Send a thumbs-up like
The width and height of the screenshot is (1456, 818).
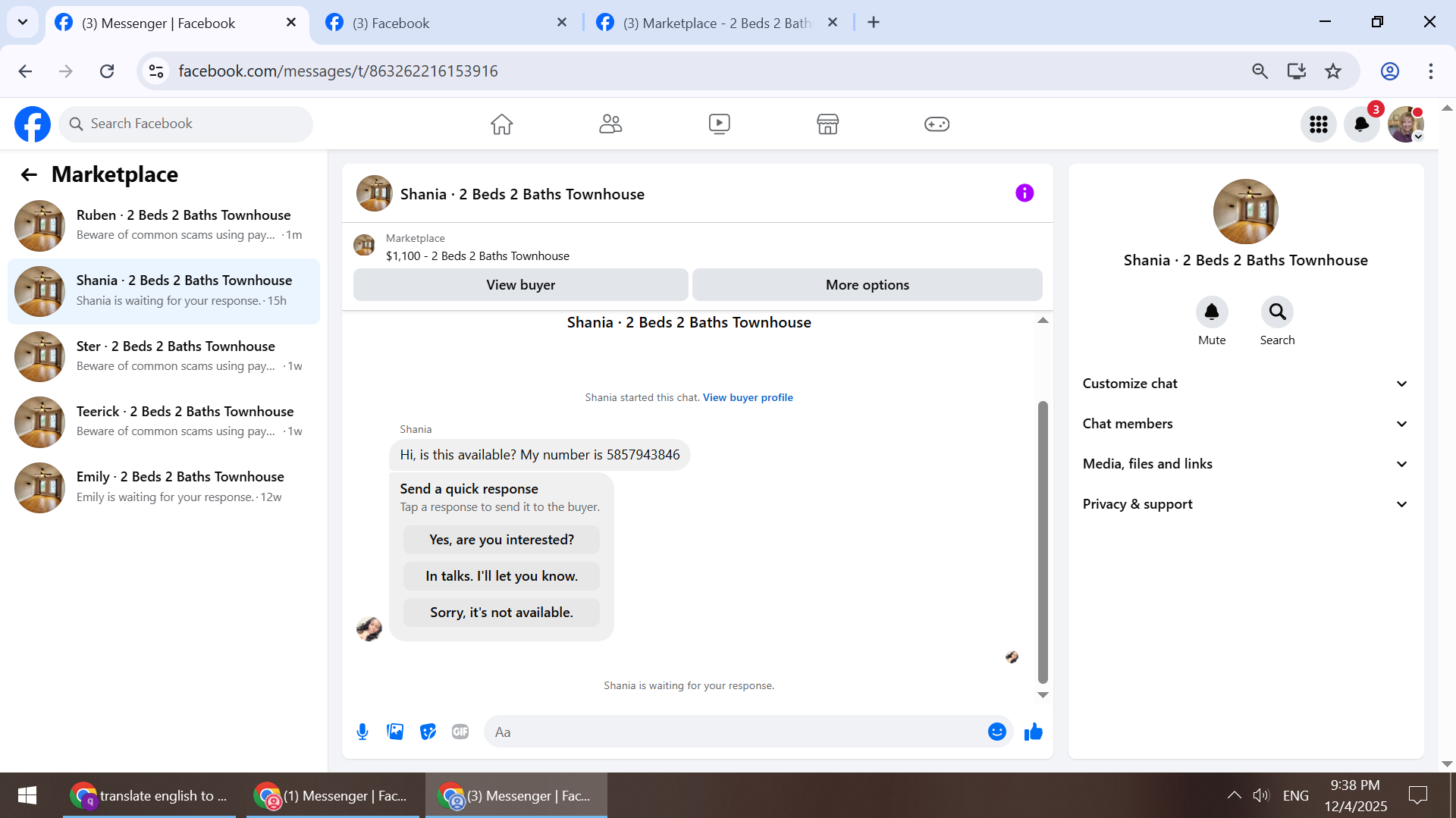click(1034, 732)
